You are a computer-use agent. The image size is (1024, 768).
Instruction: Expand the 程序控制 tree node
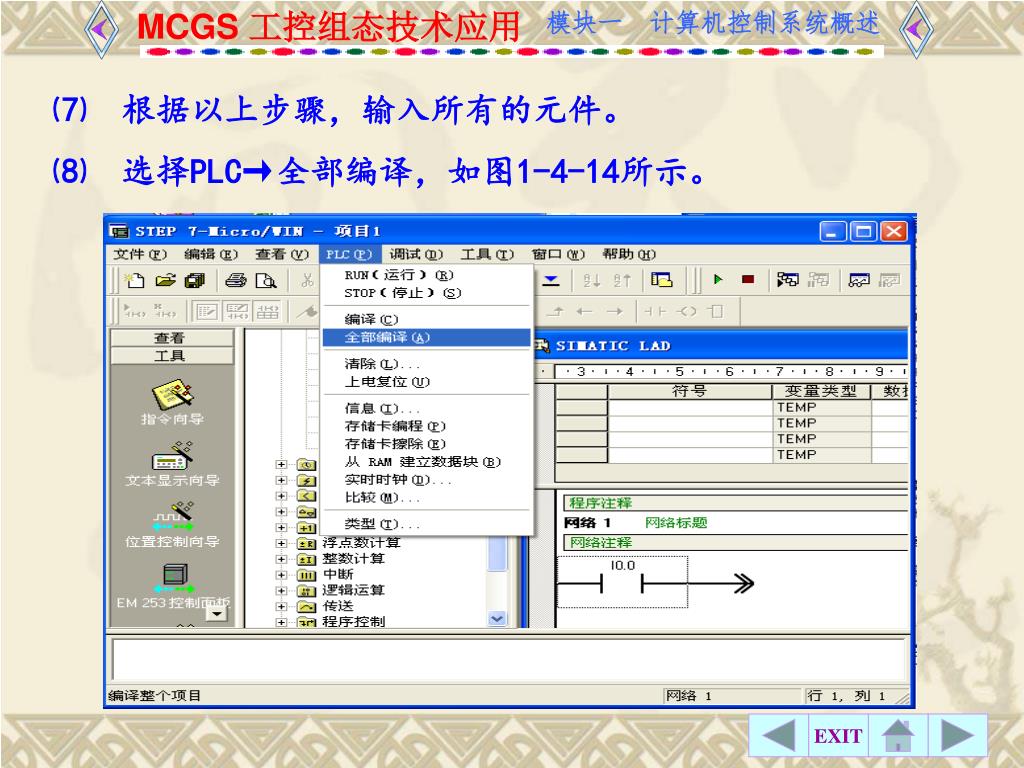tap(281, 622)
